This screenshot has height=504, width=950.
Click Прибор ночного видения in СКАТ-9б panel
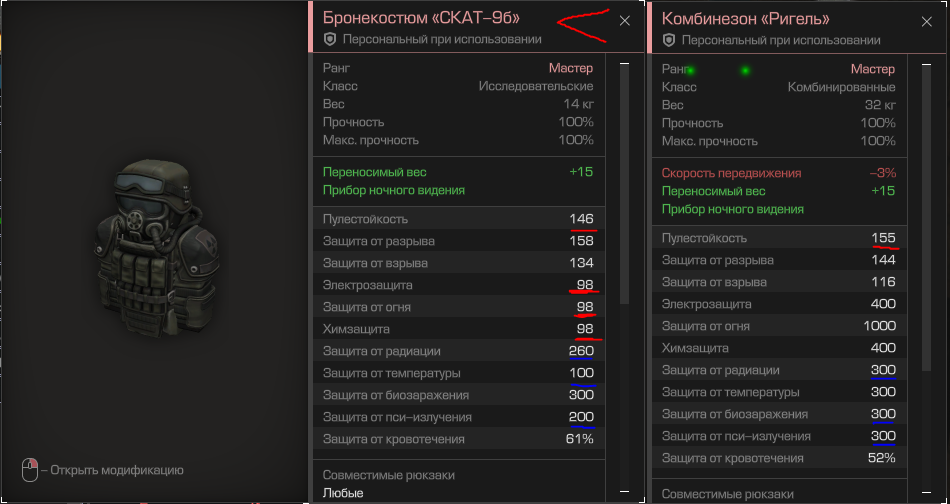click(394, 190)
